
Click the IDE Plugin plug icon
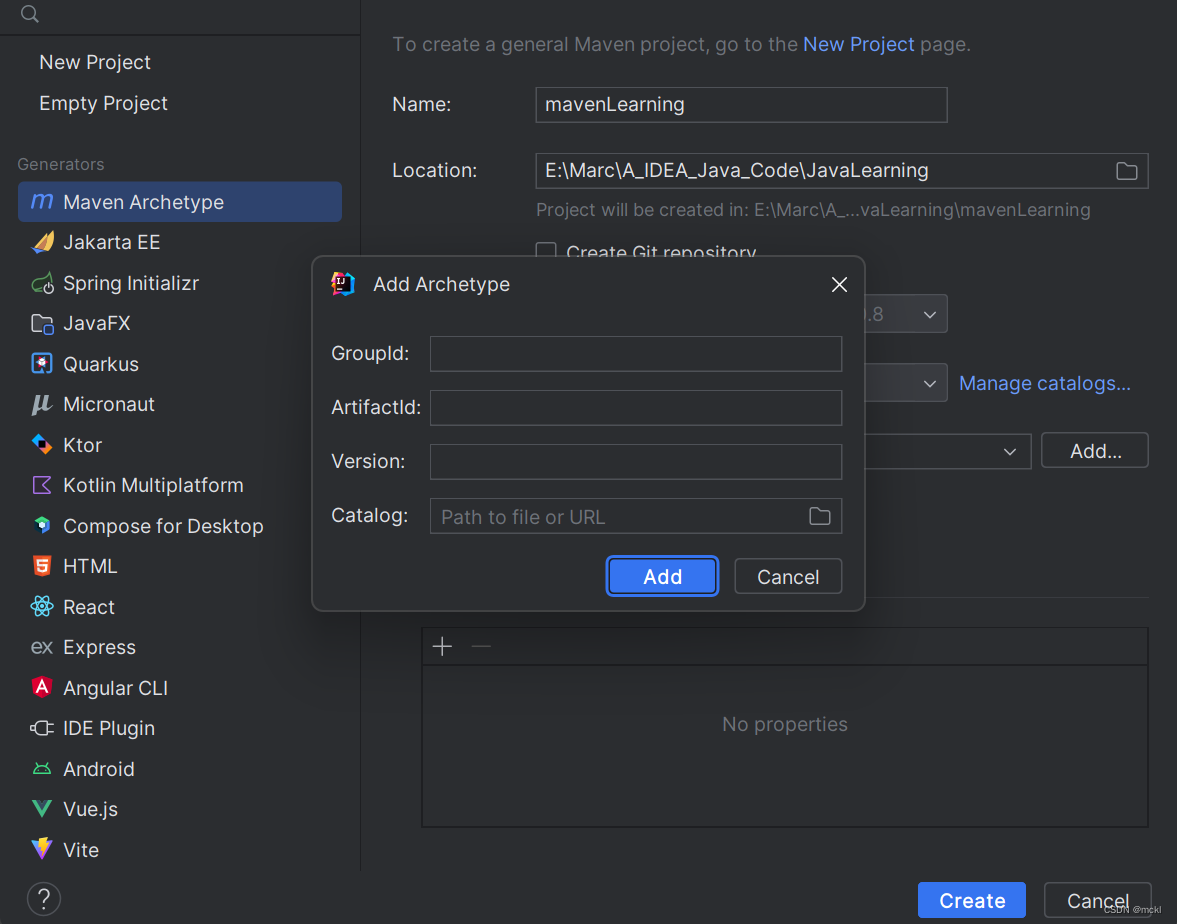42,728
